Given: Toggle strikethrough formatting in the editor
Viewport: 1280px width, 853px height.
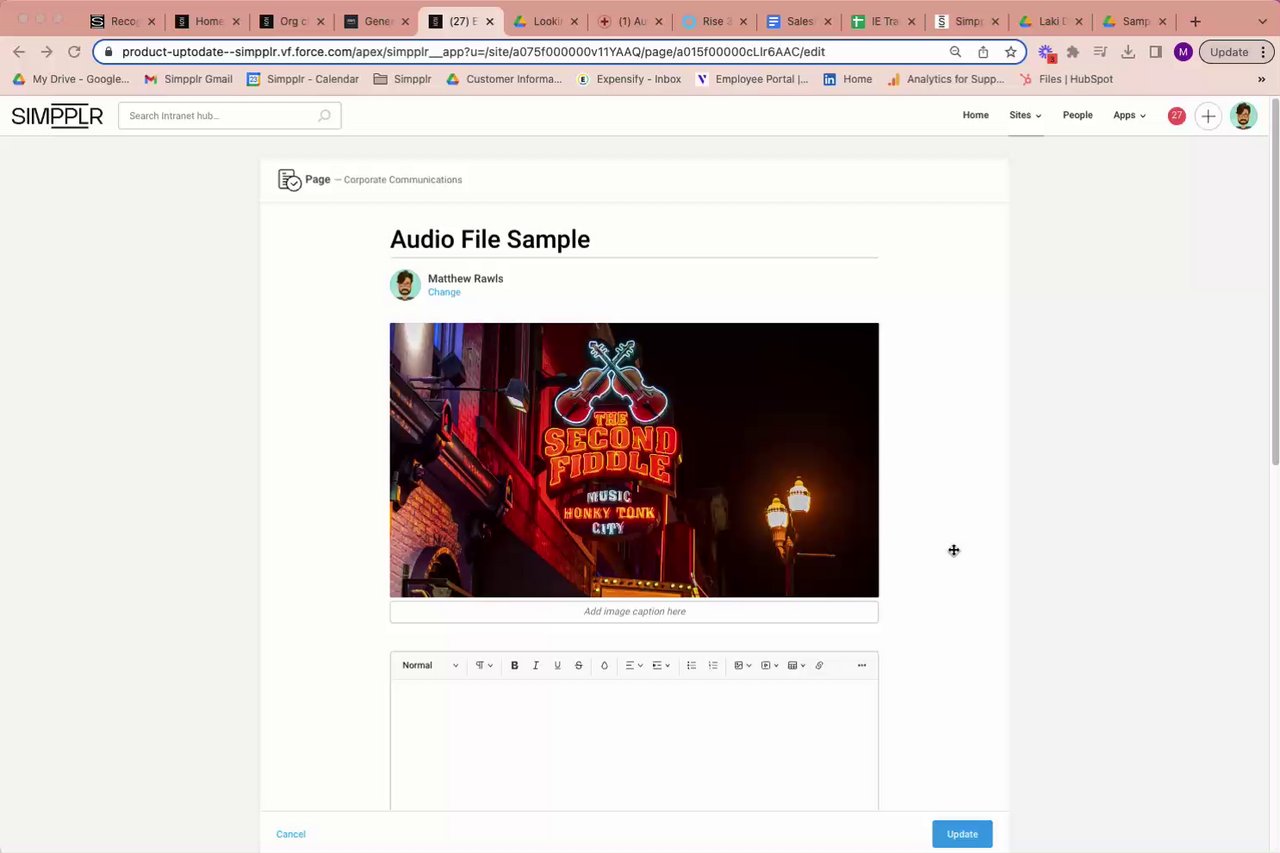Looking at the screenshot, I should [578, 665].
